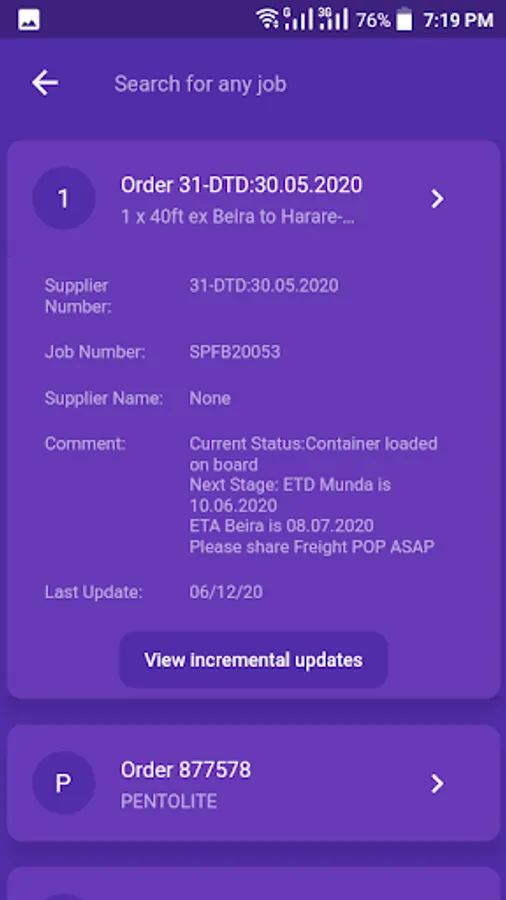Viewport: 506px width, 900px height.
Task: Click the View incremental updates button
Action: point(254,660)
